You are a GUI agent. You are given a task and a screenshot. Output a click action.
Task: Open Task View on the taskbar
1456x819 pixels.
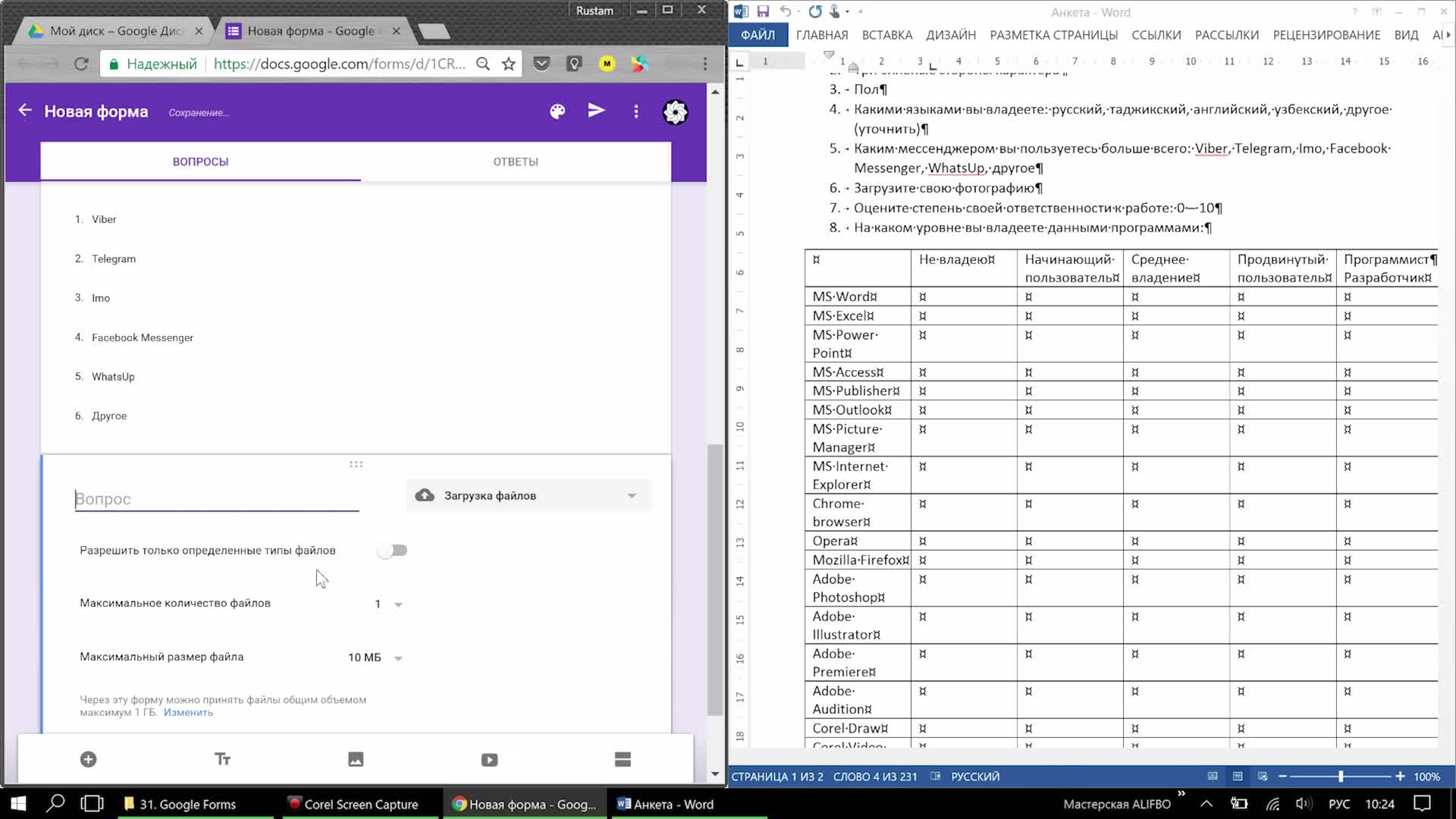[92, 804]
